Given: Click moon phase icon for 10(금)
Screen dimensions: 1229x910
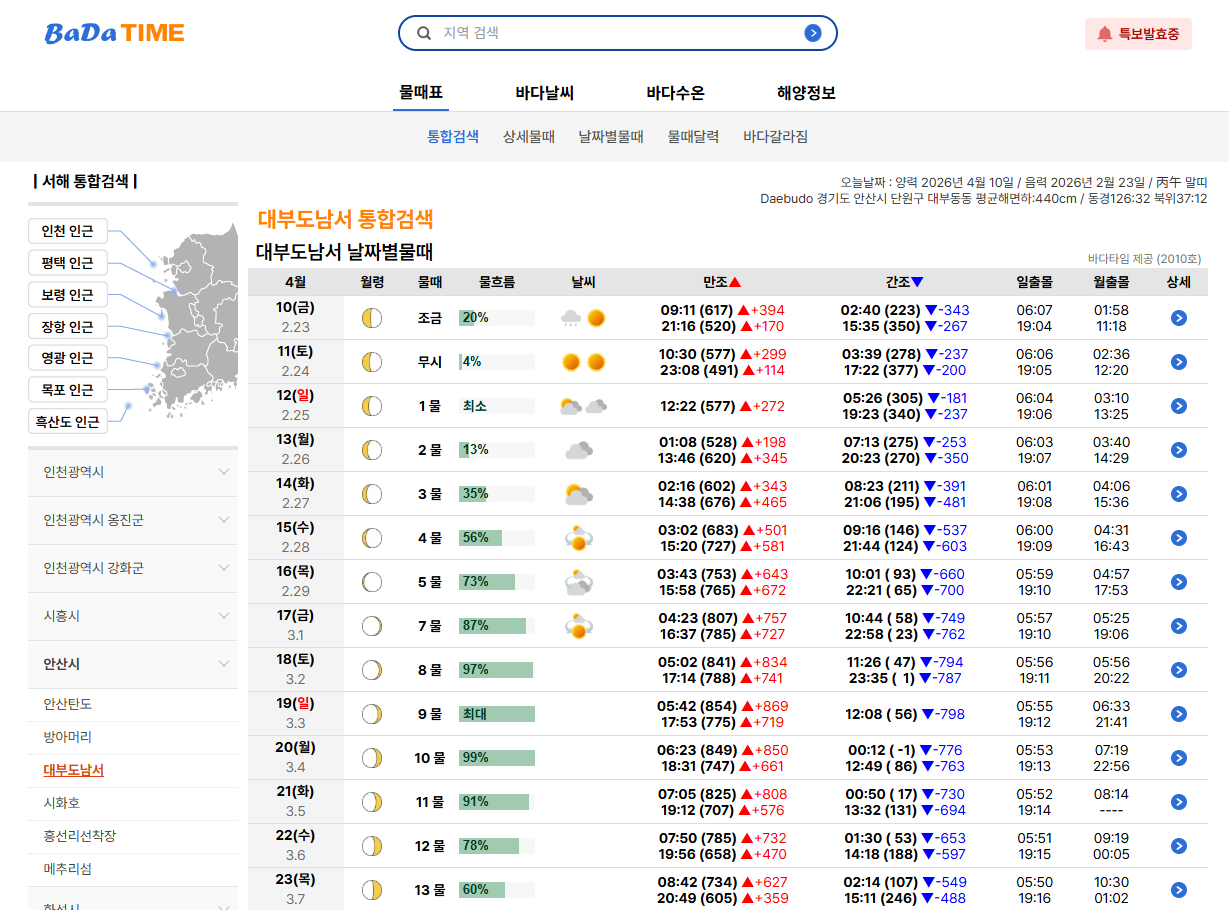Looking at the screenshot, I should coord(372,318).
